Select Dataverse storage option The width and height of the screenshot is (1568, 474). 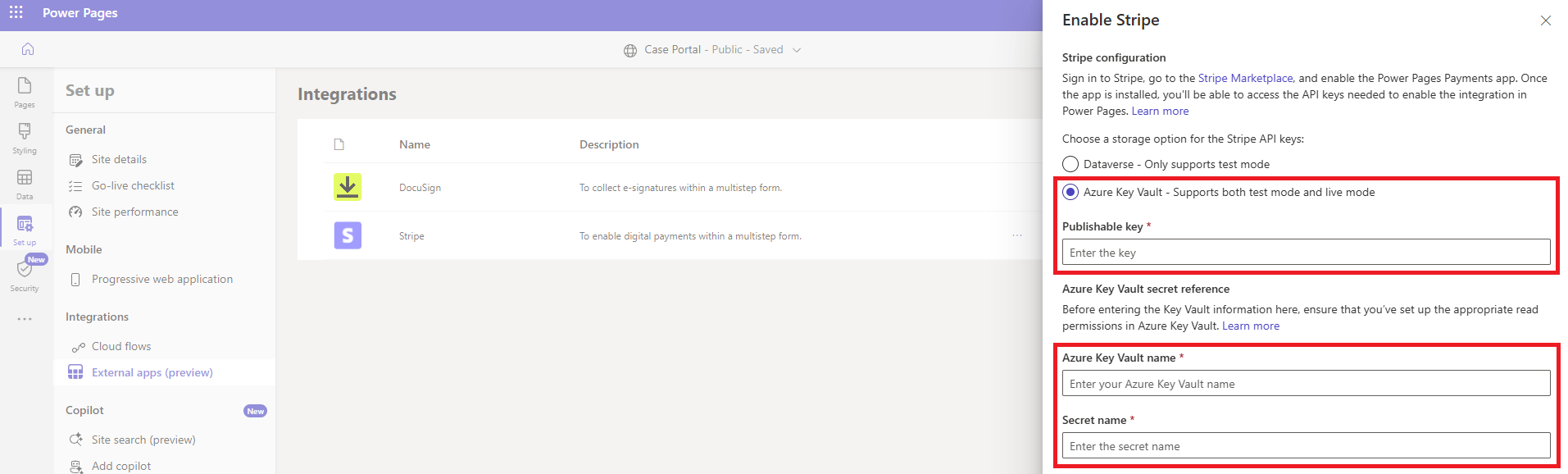point(1070,164)
